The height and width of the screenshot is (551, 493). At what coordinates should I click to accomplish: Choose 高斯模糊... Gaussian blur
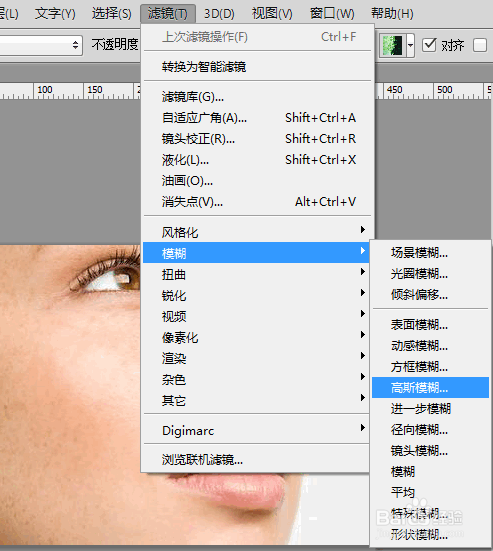[x=430, y=388]
